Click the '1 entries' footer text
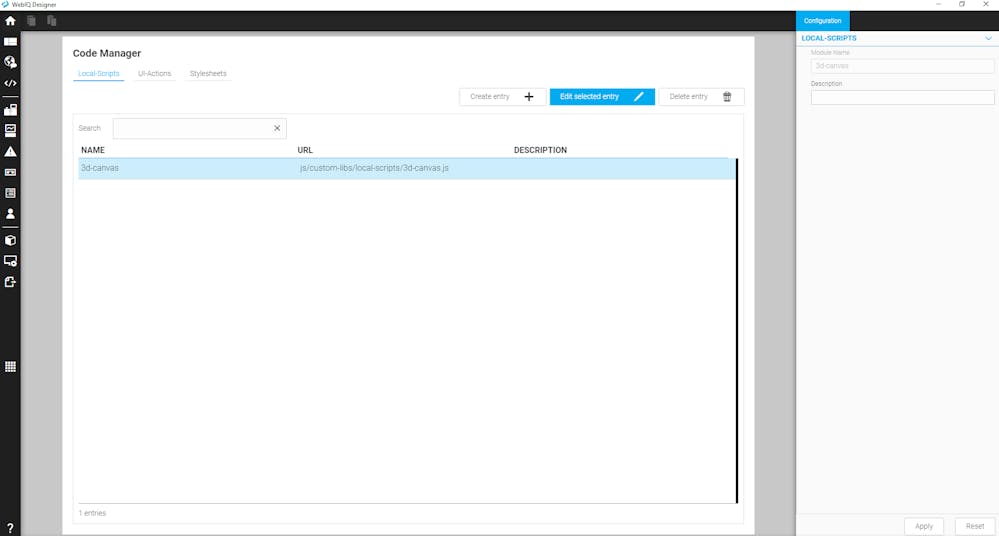The height and width of the screenshot is (536, 999). tap(92, 513)
